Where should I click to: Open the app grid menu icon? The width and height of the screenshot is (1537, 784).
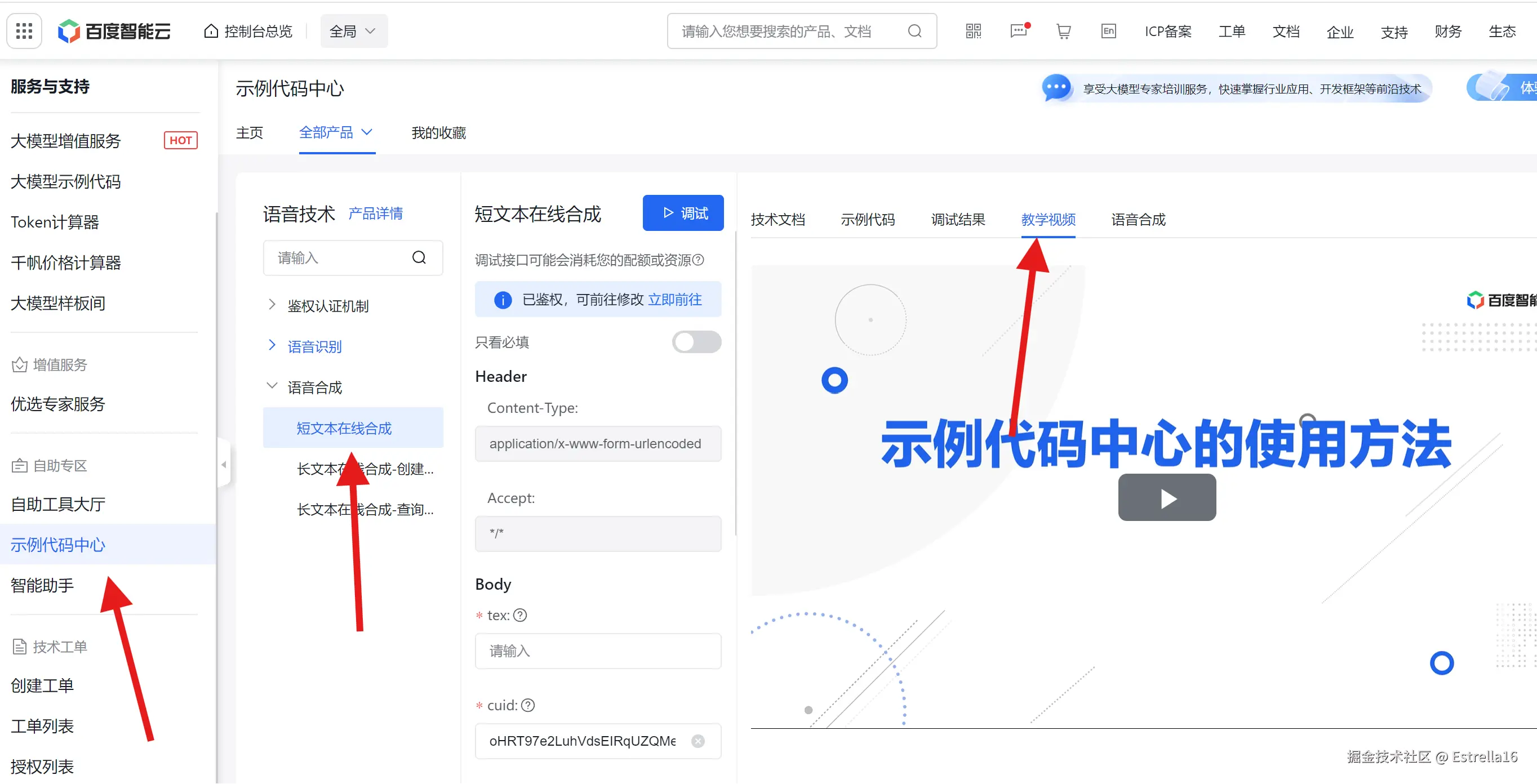24,31
